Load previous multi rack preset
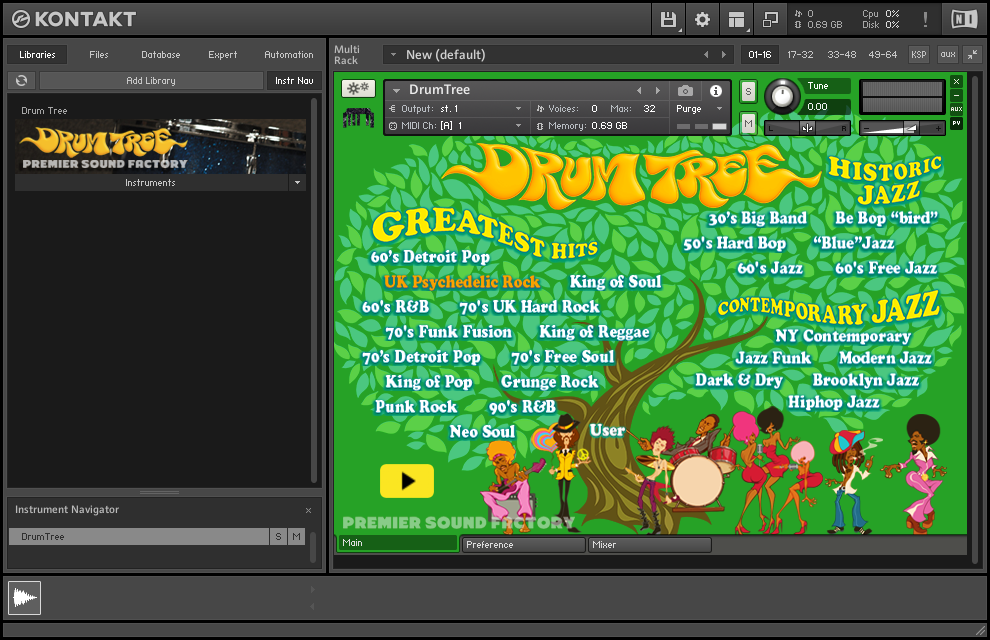990x640 pixels. (706, 55)
